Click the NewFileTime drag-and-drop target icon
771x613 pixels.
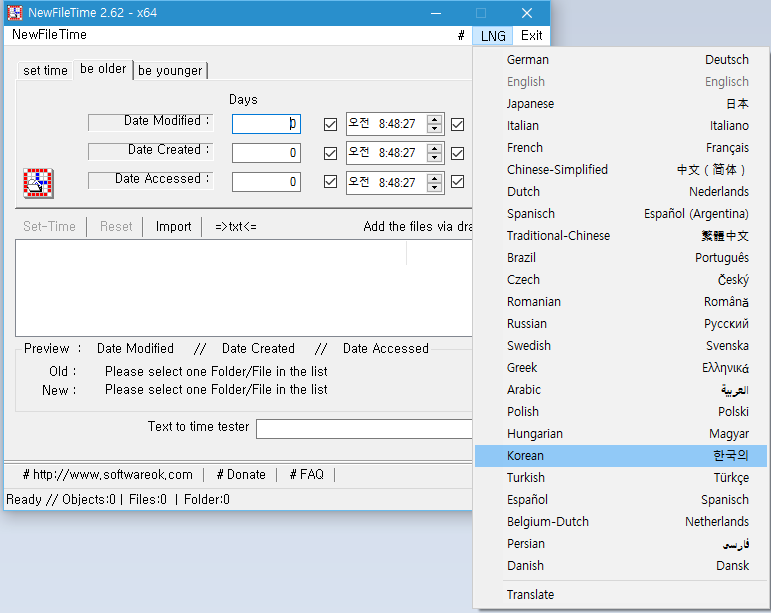coord(38,183)
